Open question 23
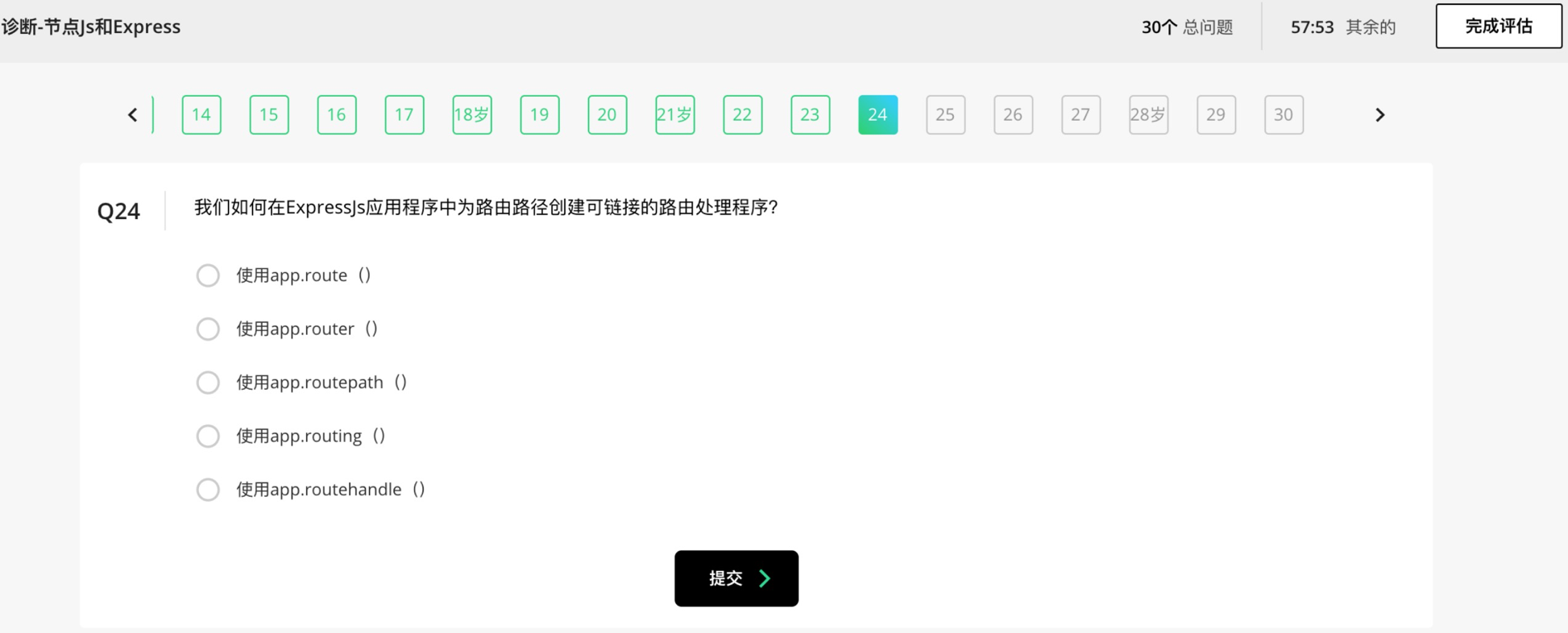1568x633 pixels. [810, 115]
